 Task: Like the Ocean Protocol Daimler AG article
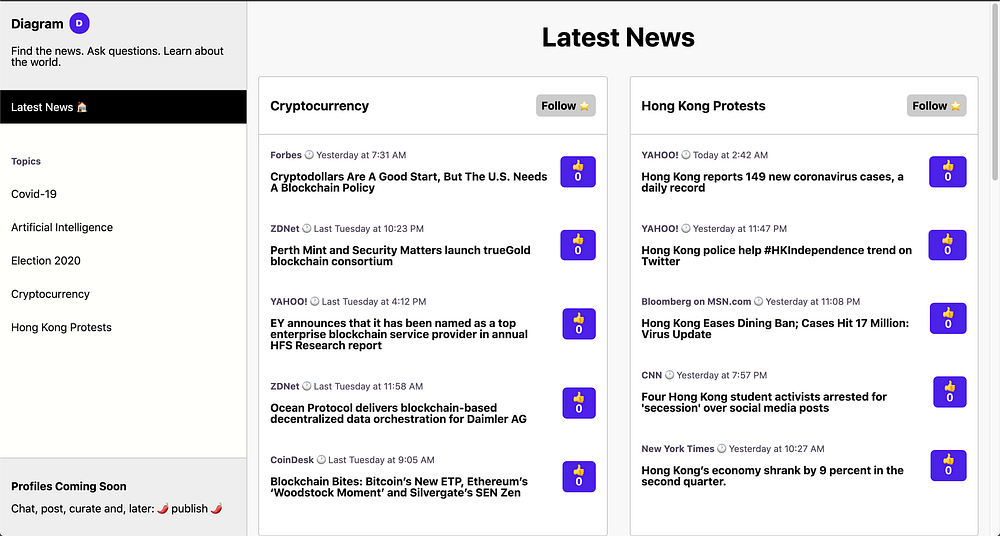(x=579, y=403)
